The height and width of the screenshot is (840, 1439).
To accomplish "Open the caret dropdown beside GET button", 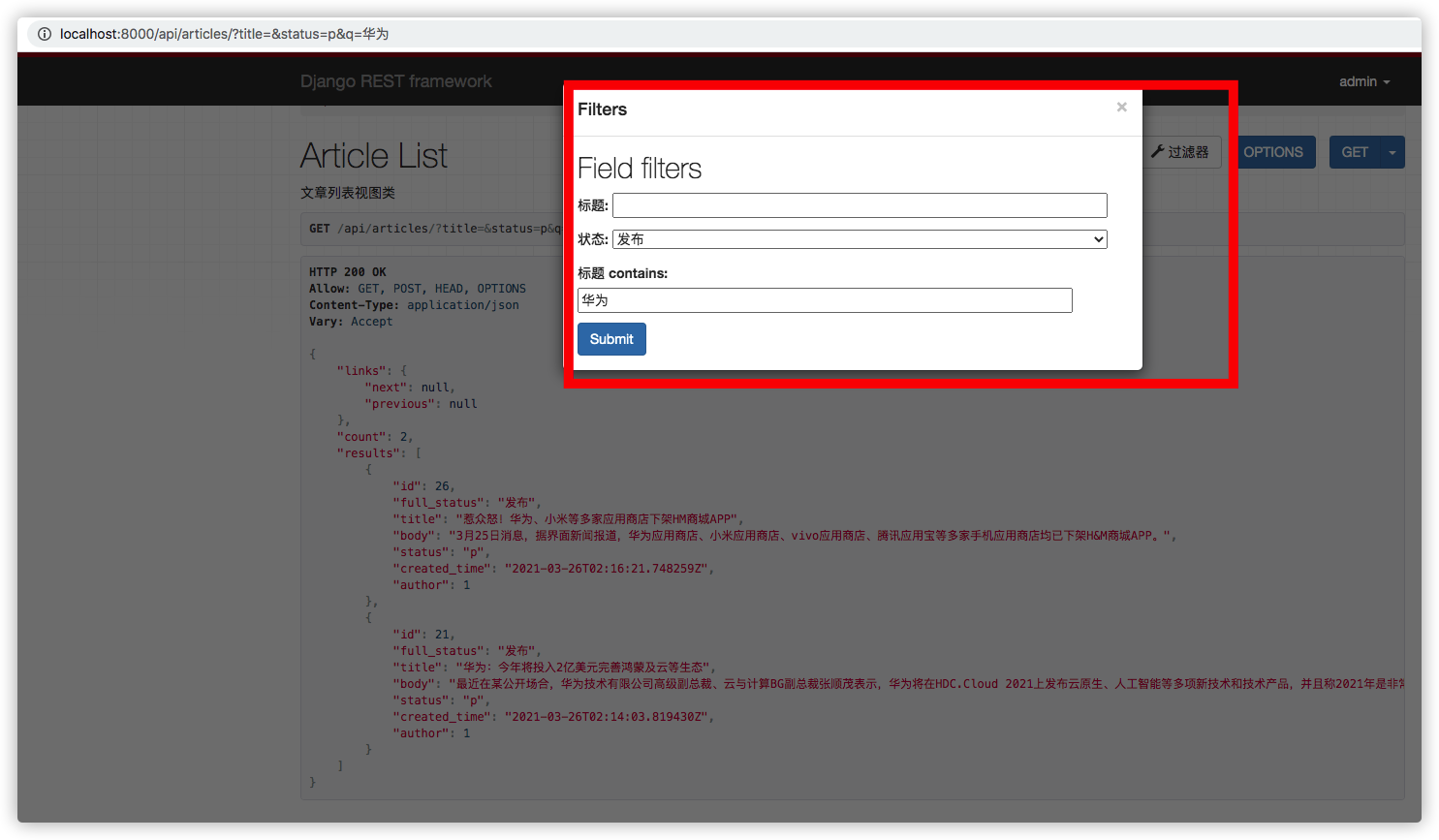I will 1392,152.
